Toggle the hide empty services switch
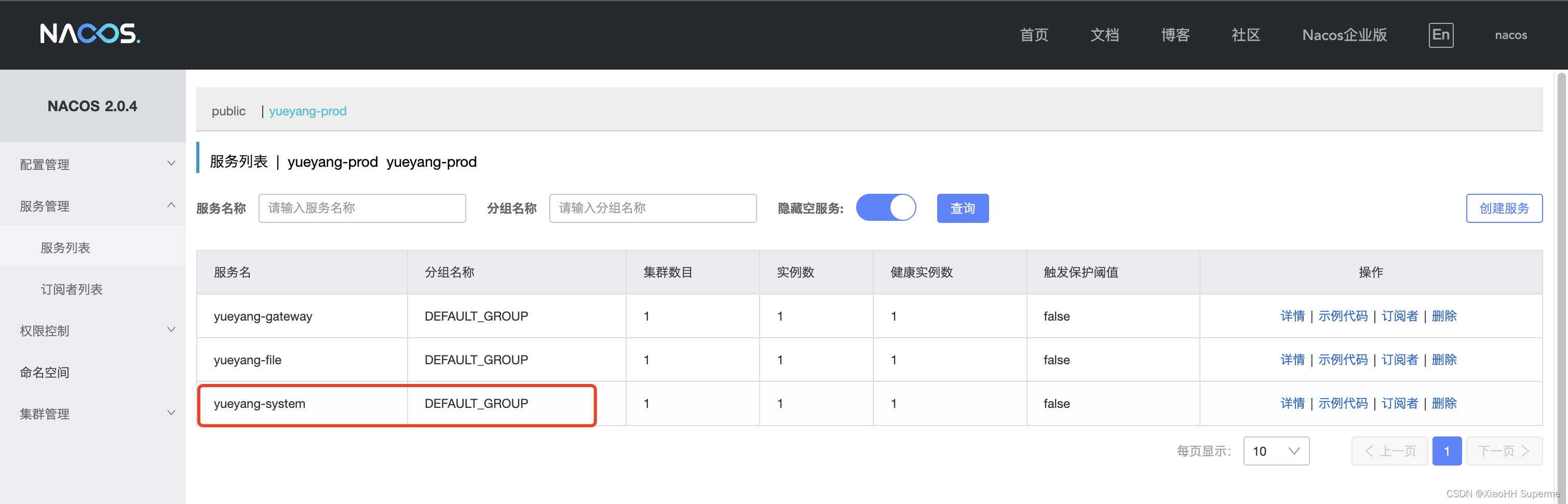1568x504 pixels. click(x=886, y=208)
